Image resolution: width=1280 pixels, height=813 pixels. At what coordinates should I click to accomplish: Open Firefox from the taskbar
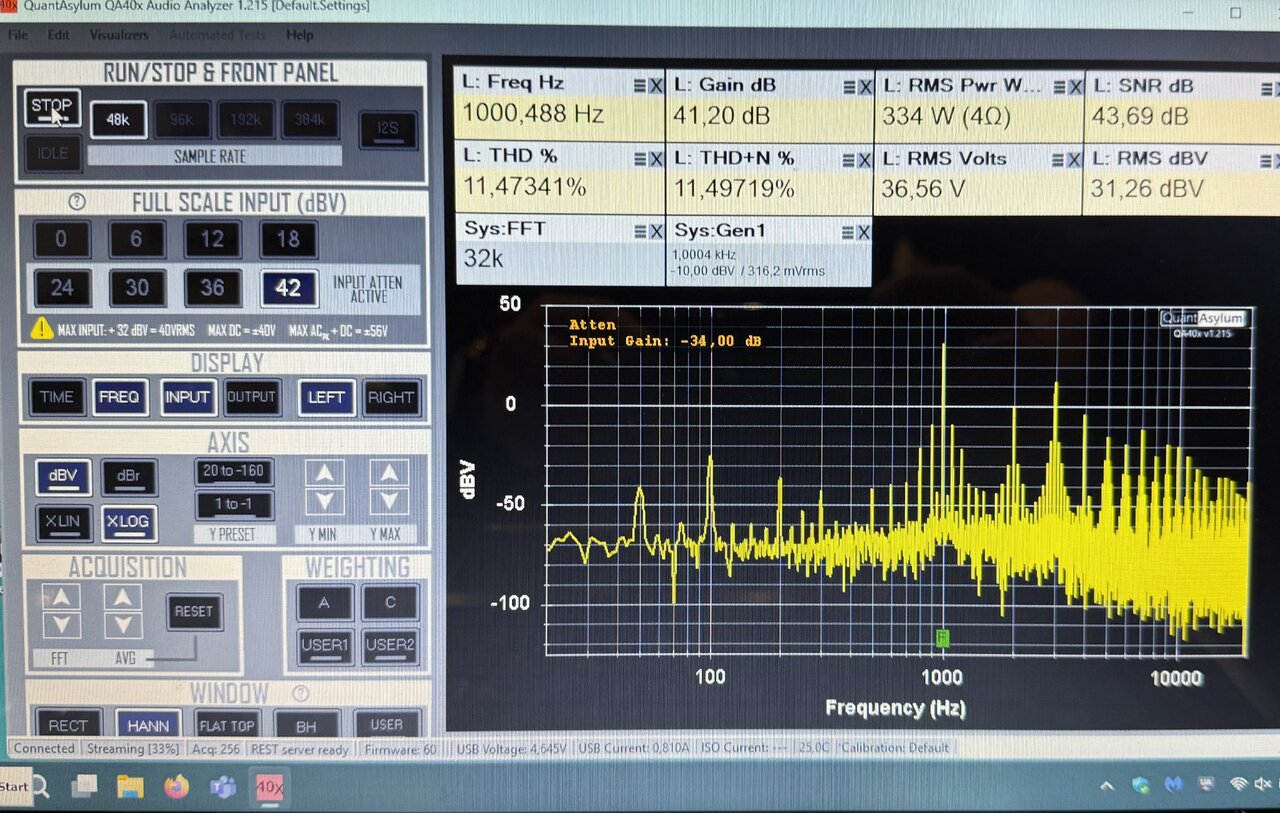coord(177,787)
